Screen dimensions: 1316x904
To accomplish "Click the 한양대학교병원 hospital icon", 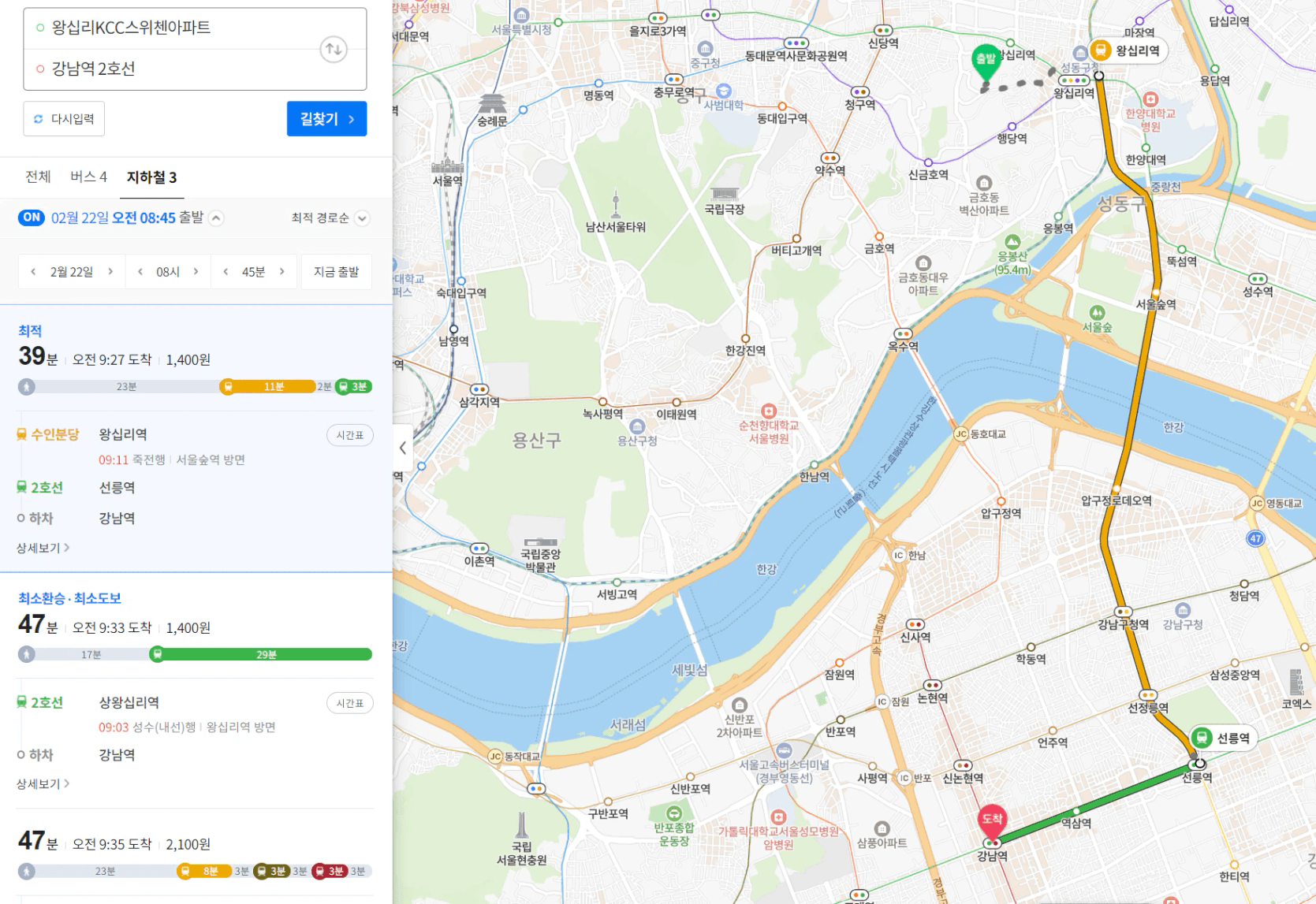I will [x=1150, y=99].
